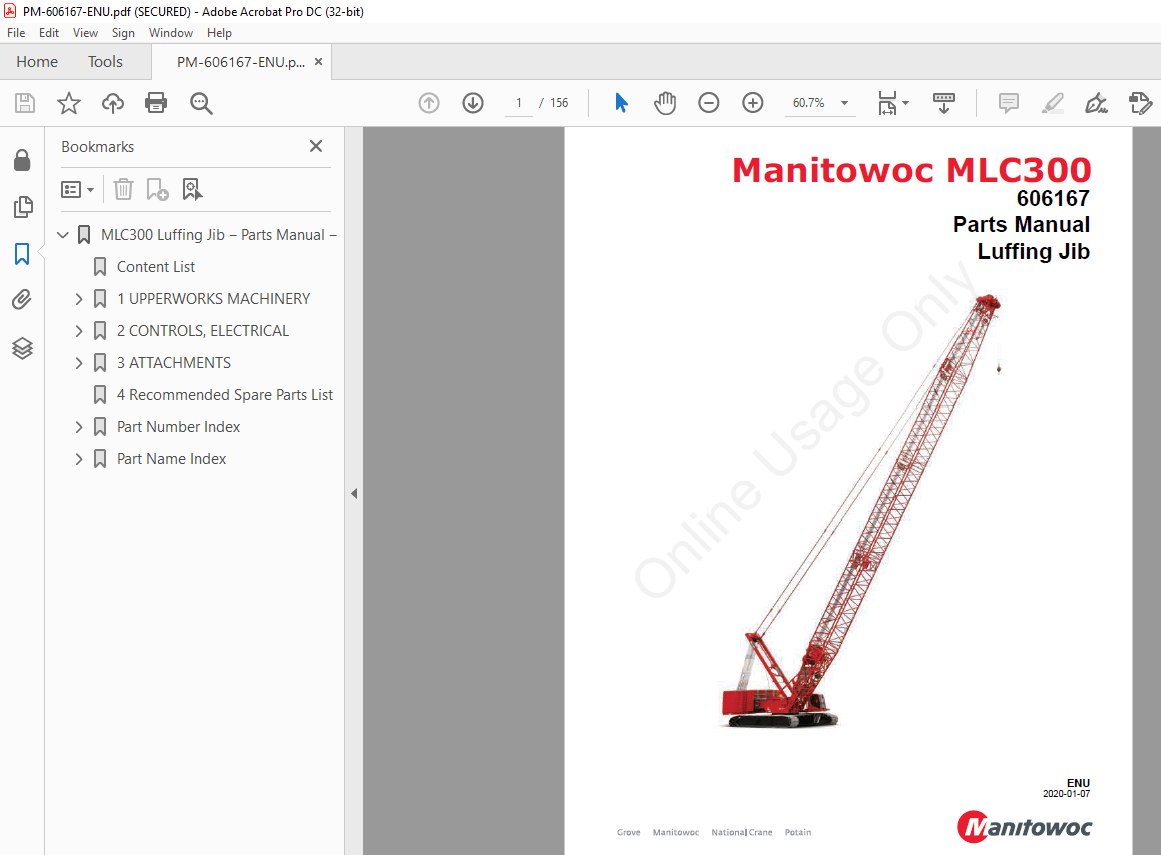Select 1 UPPERWORKS MACHINERY bookmark text
Image resolution: width=1161 pixels, height=855 pixels.
[213, 299]
